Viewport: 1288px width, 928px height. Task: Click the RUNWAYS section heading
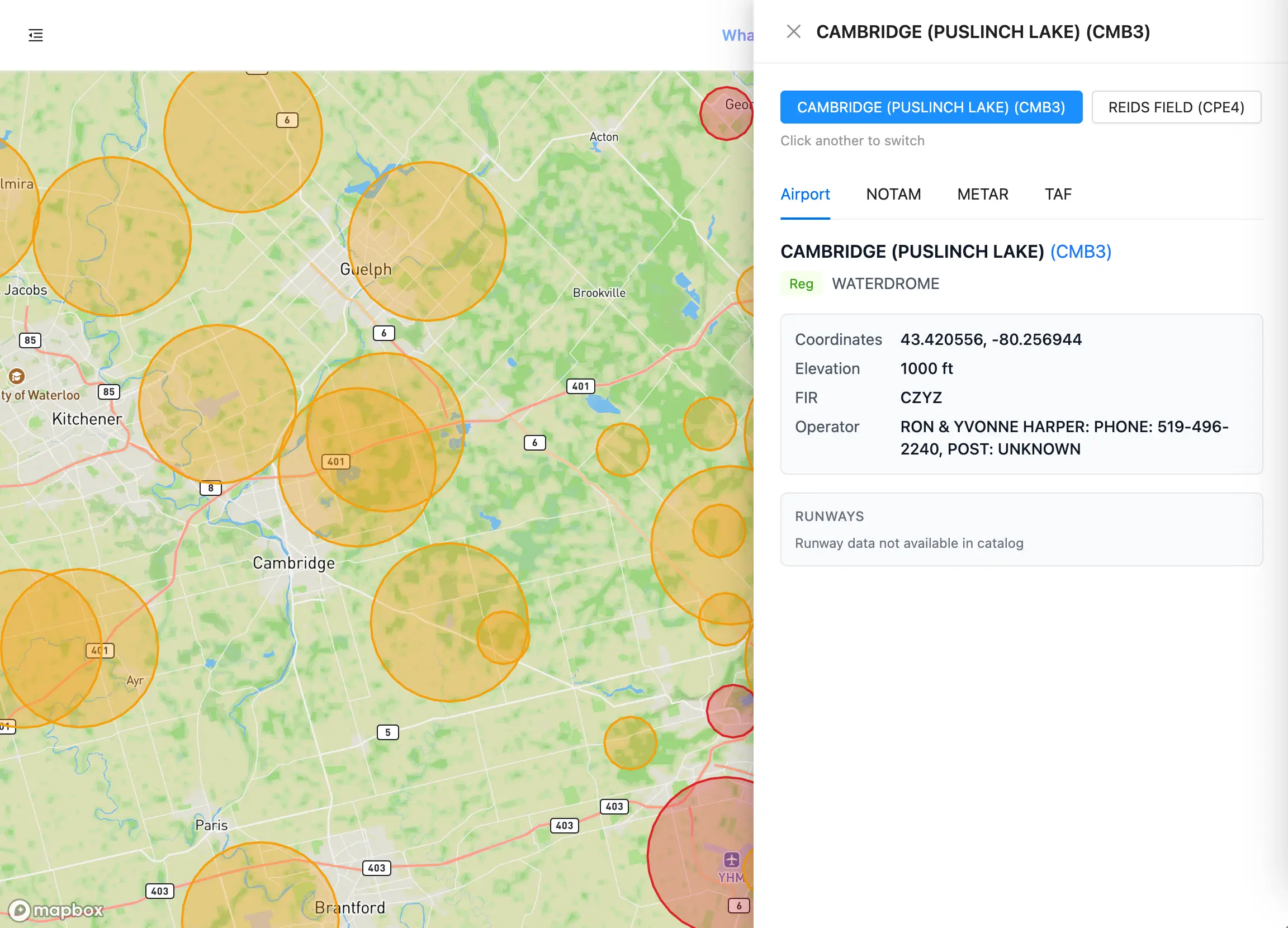829,516
